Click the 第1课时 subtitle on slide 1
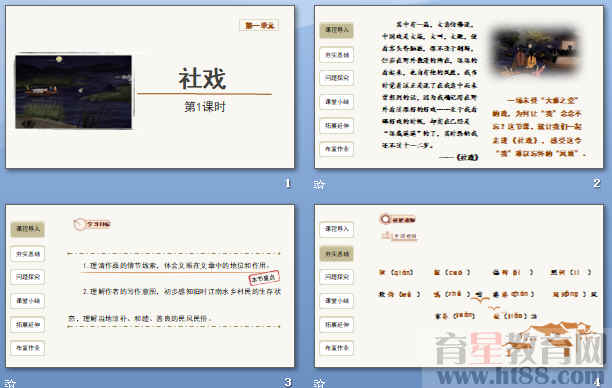This screenshot has width=612, height=388. [x=205, y=107]
